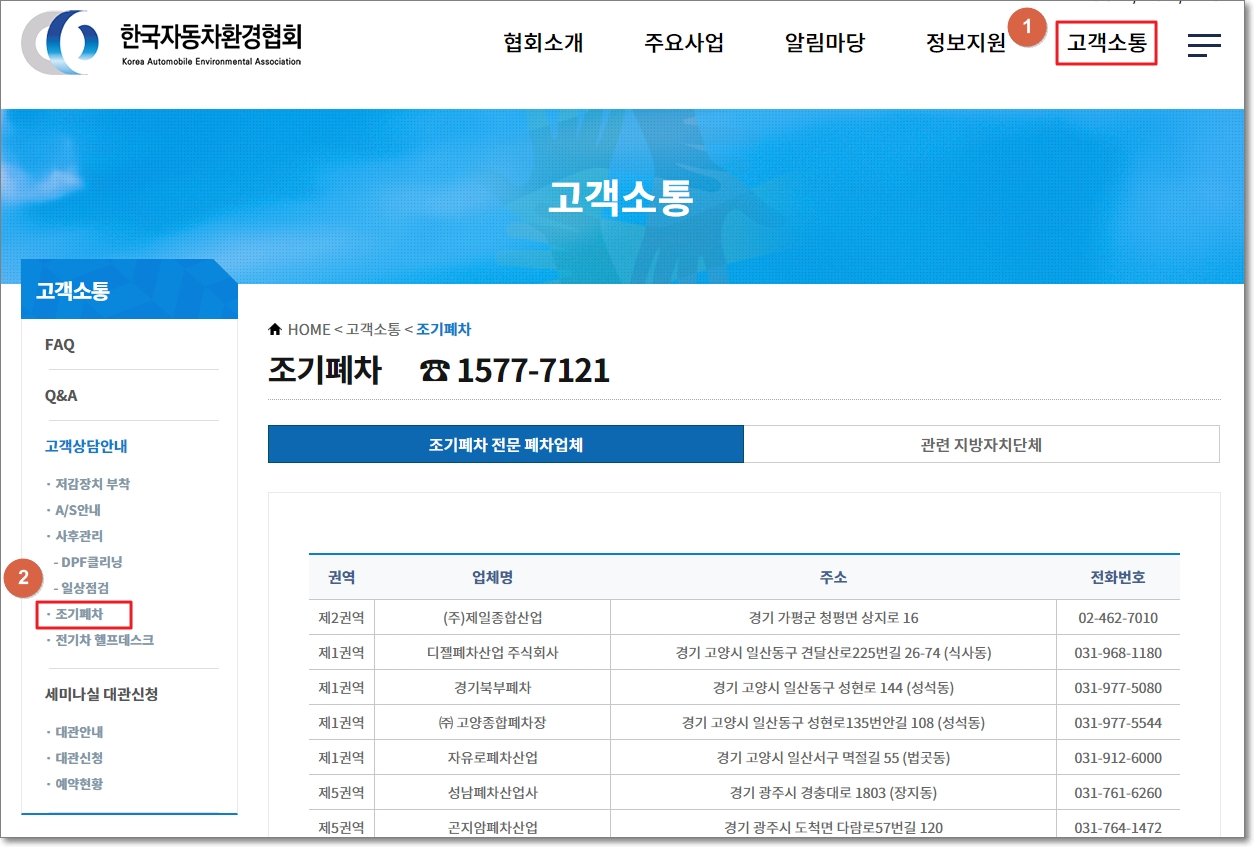The height and width of the screenshot is (847, 1254).
Task: Click 조기폐차 in the breadcrumb
Action: (x=443, y=329)
